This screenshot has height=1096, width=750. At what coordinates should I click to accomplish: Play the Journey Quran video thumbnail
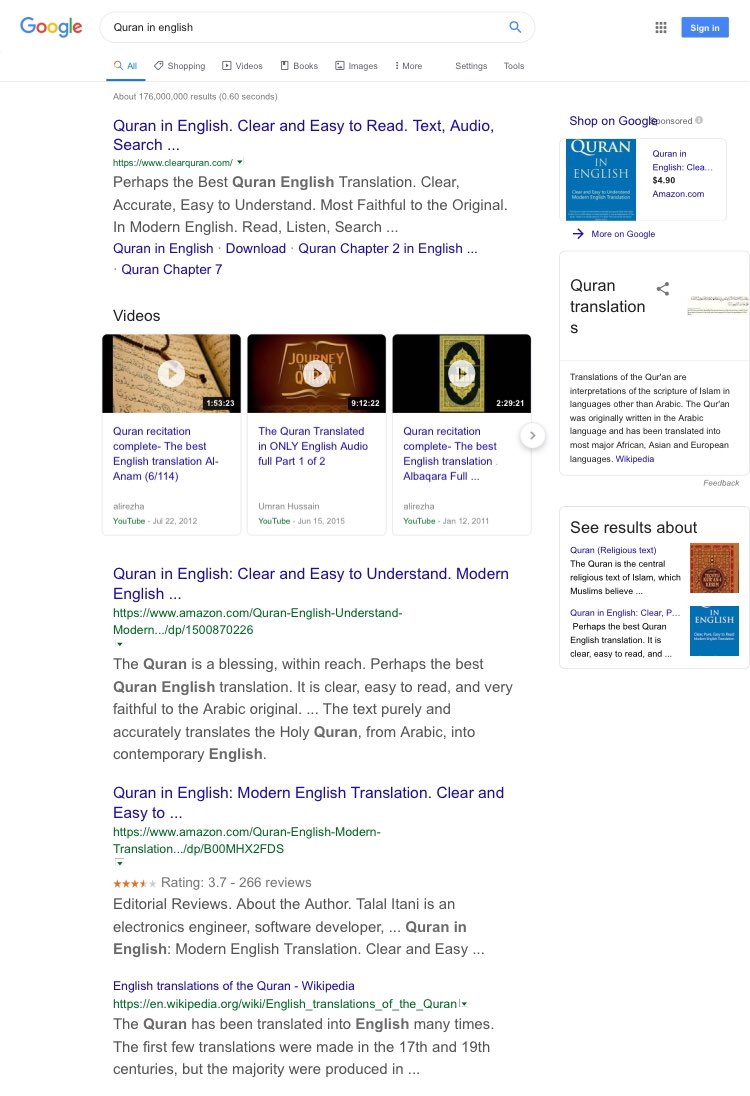(x=317, y=373)
